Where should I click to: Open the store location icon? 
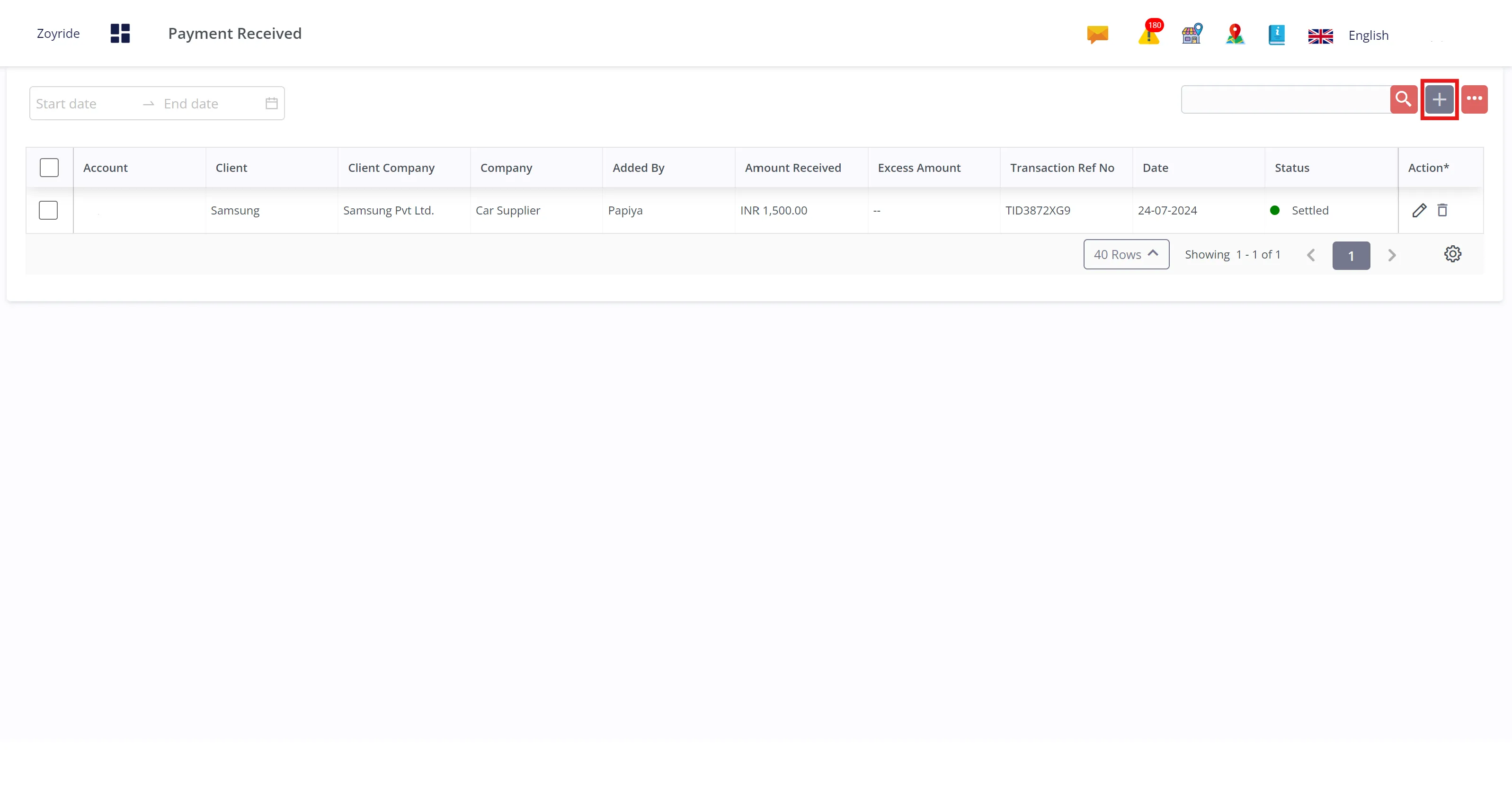tap(1192, 34)
